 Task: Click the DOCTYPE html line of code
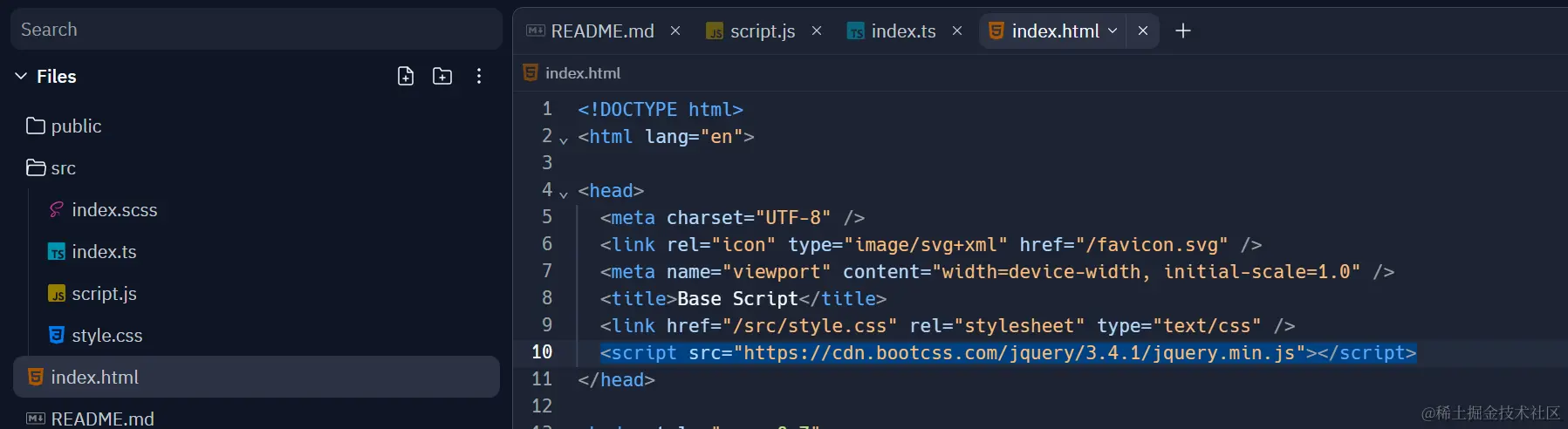(661, 110)
